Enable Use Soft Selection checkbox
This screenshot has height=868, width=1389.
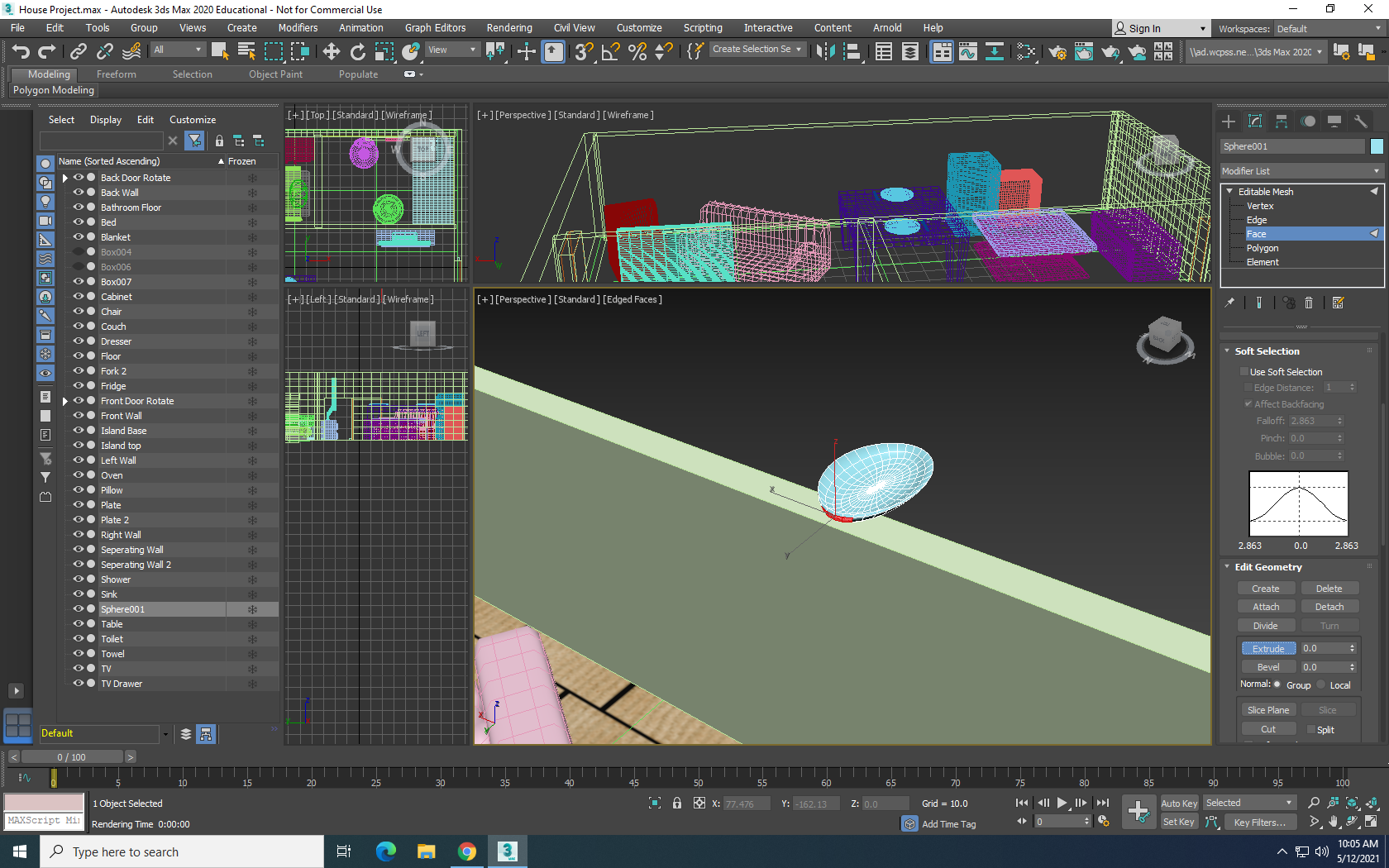1244,372
